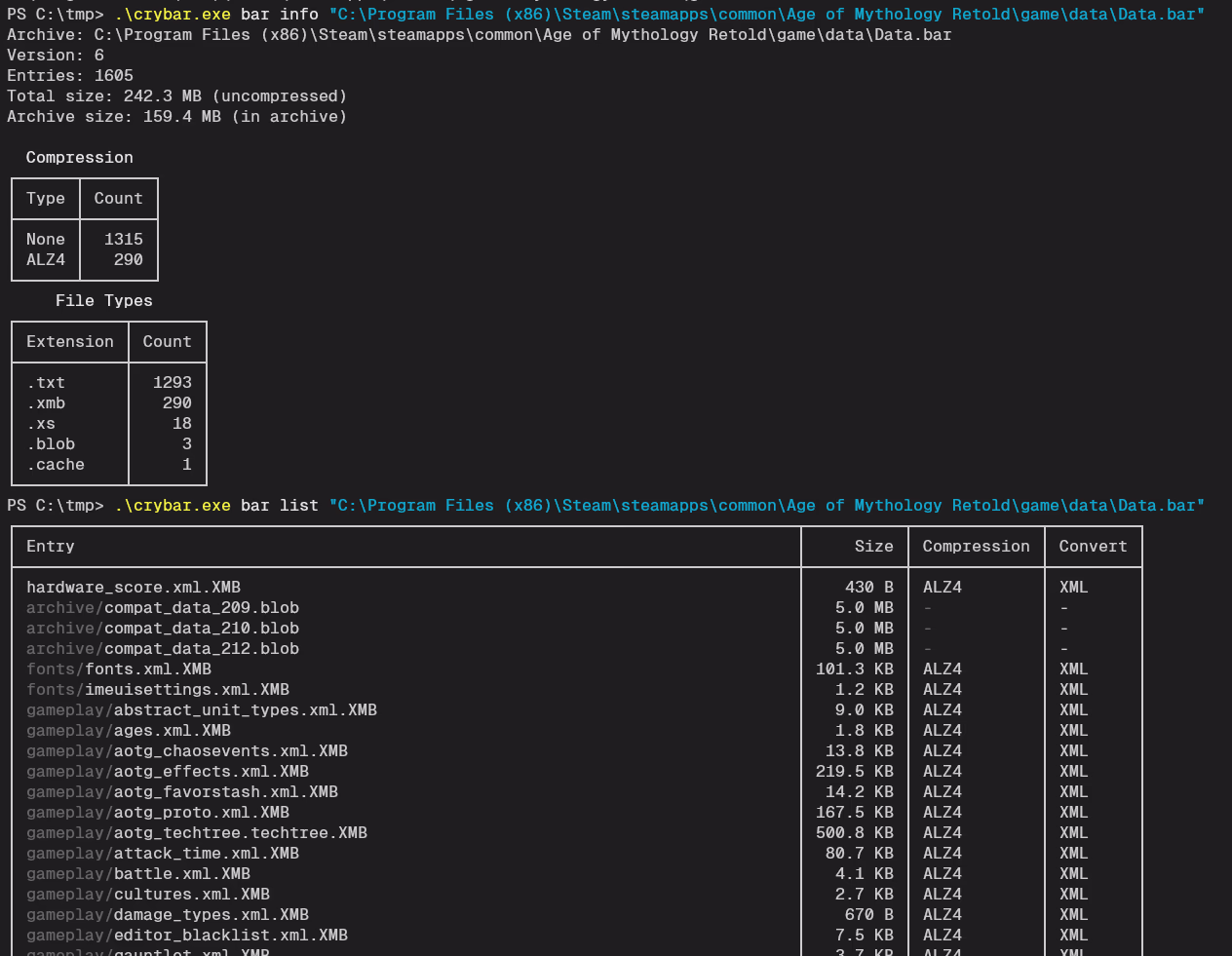The width and height of the screenshot is (1232, 956).
Task: Click the Entry column header
Action: pyautogui.click(x=51, y=547)
